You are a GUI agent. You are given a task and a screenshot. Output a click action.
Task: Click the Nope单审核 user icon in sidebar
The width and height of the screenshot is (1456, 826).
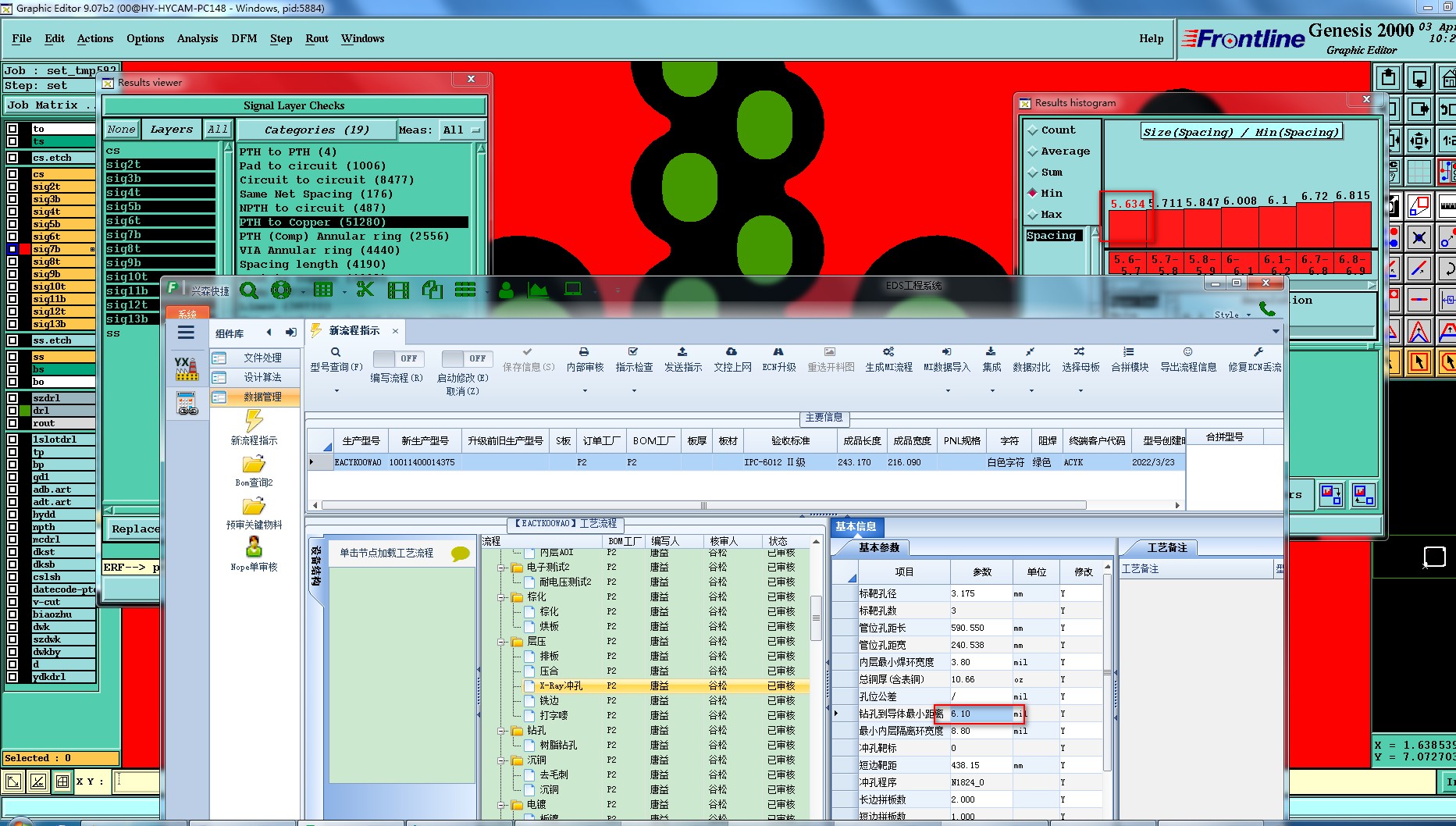point(254,547)
